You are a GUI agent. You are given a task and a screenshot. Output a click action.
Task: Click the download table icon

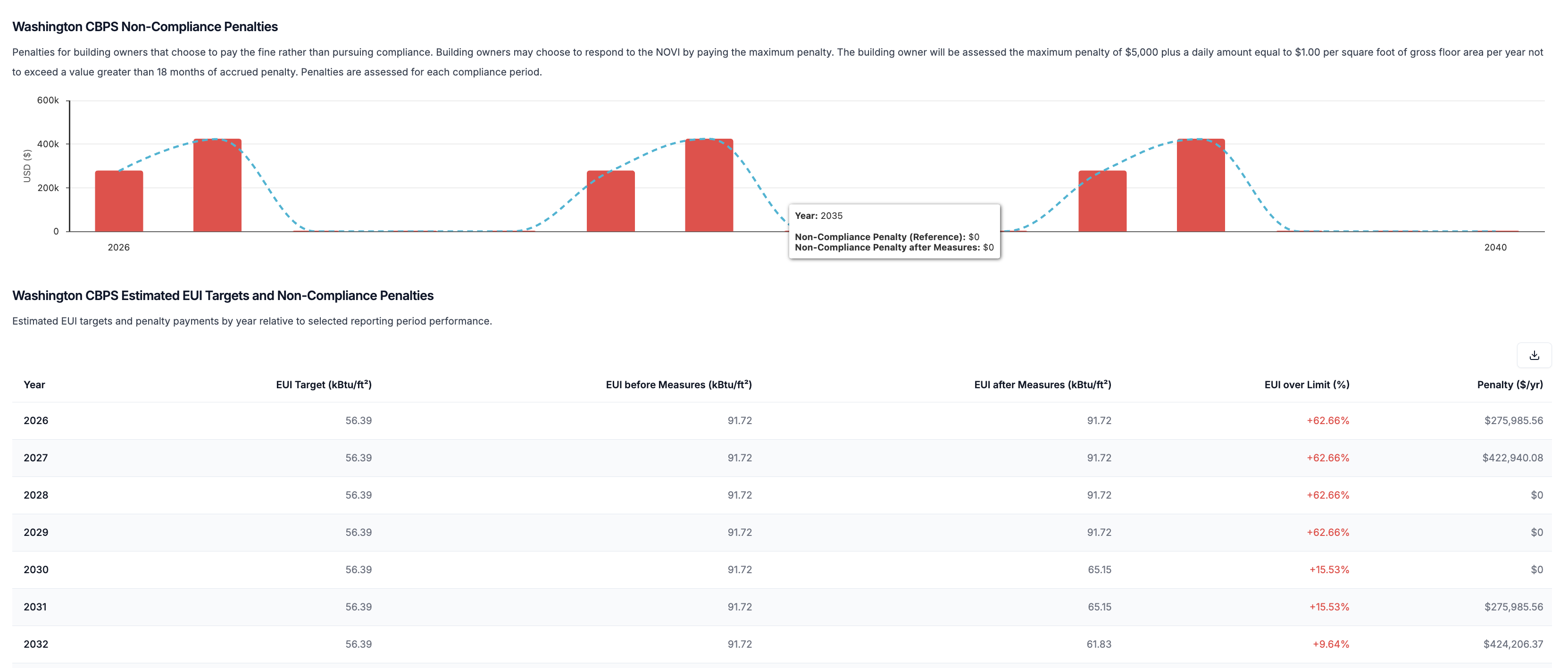(1534, 355)
